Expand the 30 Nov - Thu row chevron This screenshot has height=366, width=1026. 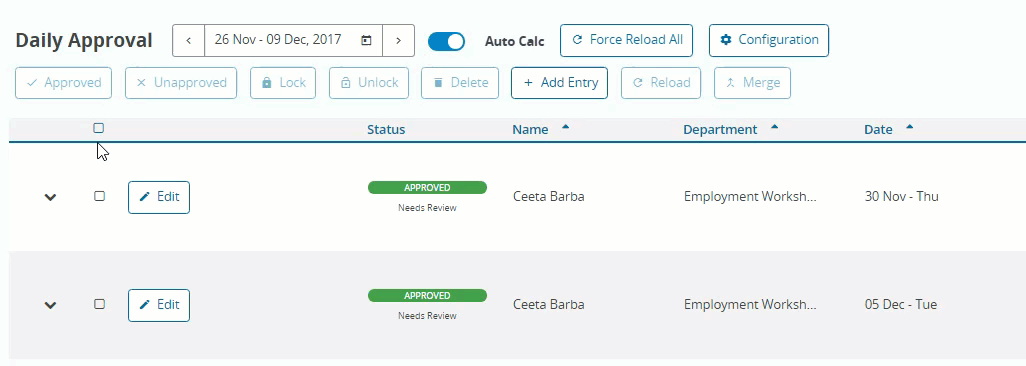pyautogui.click(x=50, y=197)
